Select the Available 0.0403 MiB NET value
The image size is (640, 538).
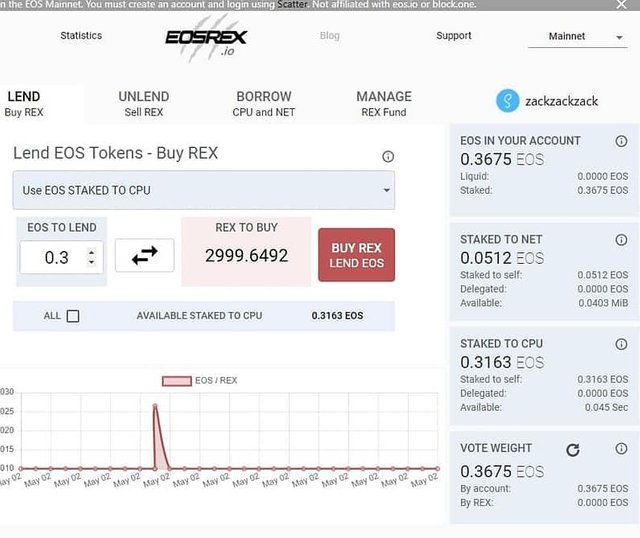point(603,303)
